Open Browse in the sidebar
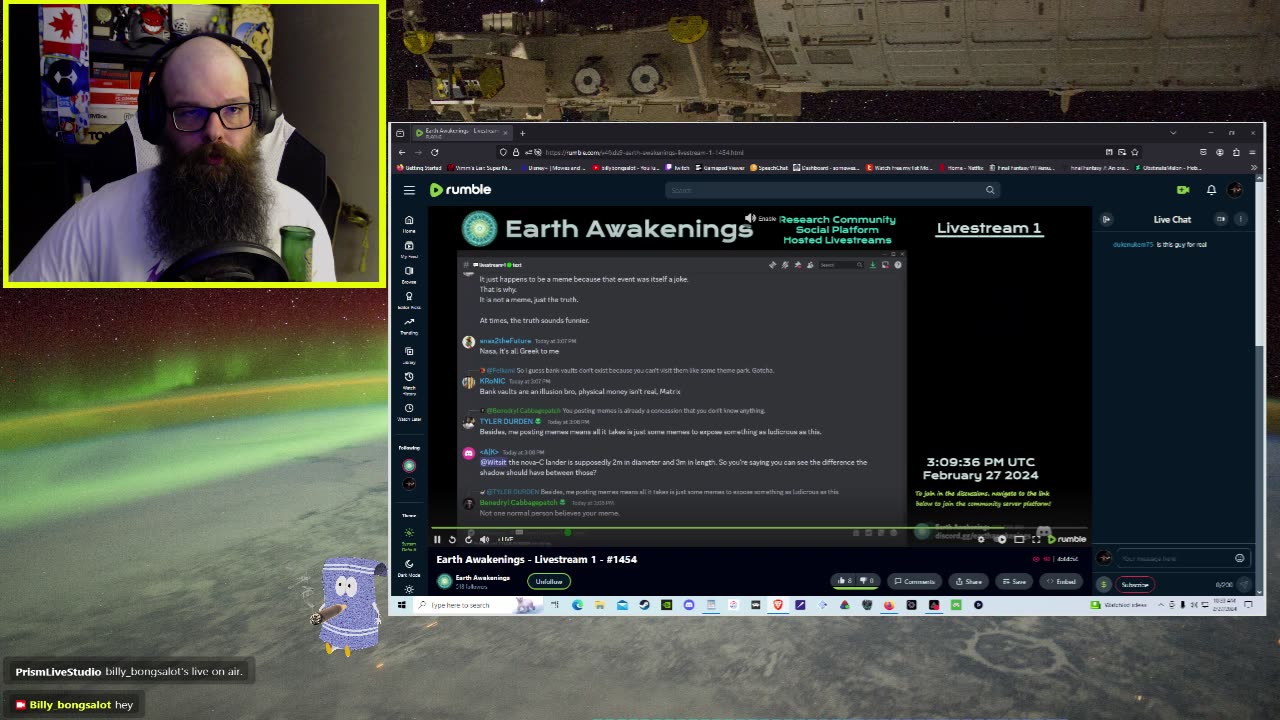This screenshot has height=720, width=1280. 409,274
